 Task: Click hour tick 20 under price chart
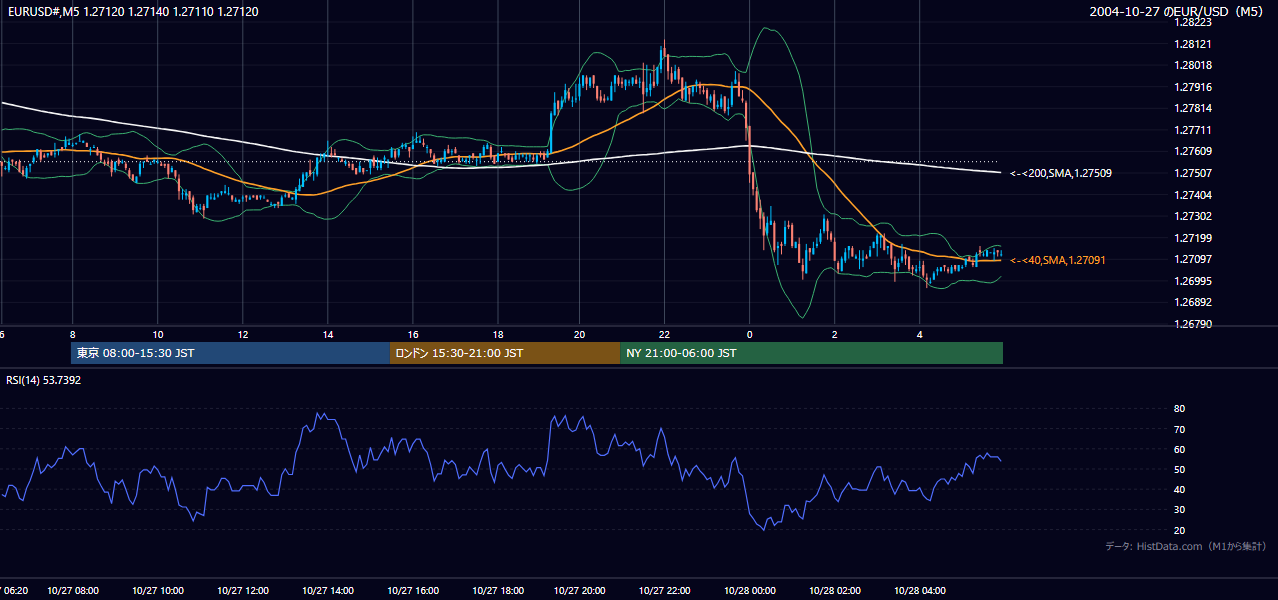click(579, 334)
